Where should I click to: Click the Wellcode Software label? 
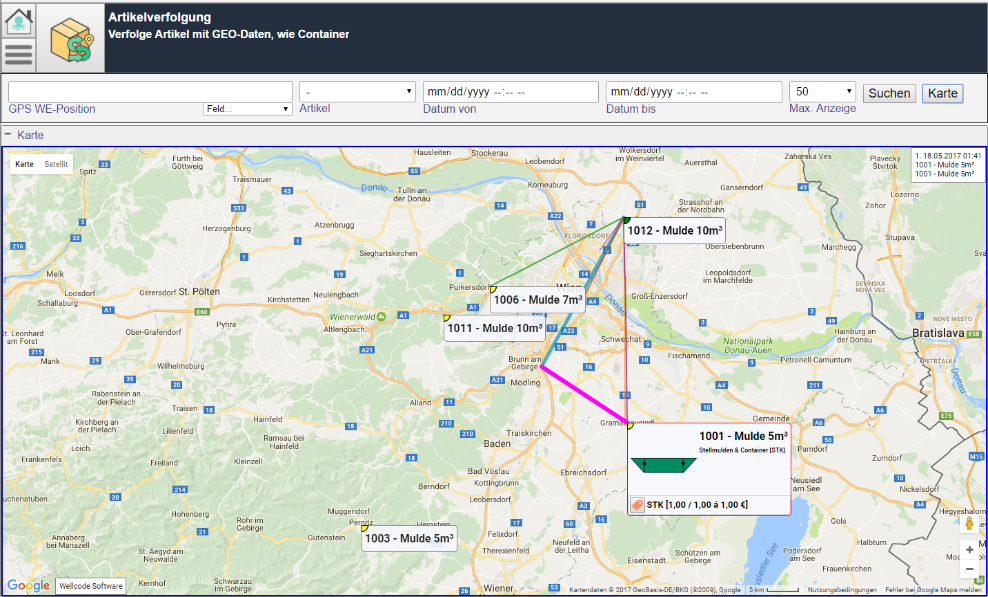(91, 586)
